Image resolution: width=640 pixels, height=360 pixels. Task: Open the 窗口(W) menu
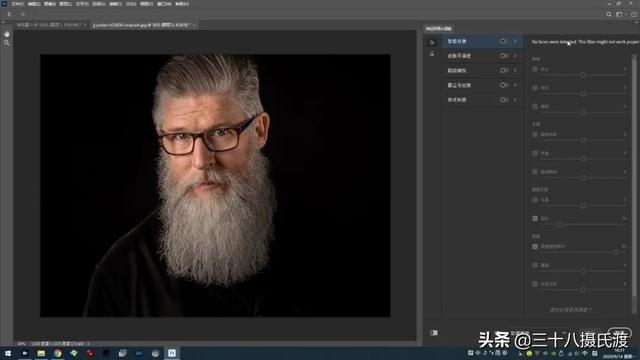tap(164, 4)
